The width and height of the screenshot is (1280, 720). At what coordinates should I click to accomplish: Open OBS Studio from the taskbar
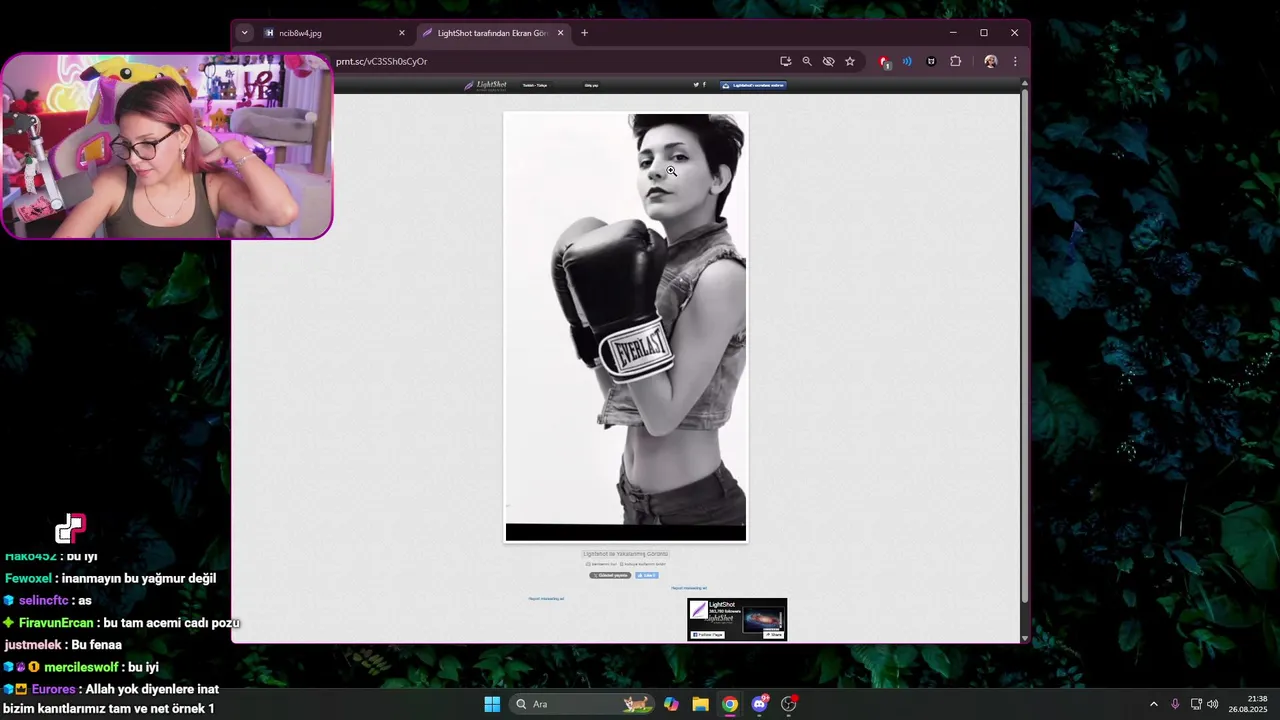tap(789, 704)
